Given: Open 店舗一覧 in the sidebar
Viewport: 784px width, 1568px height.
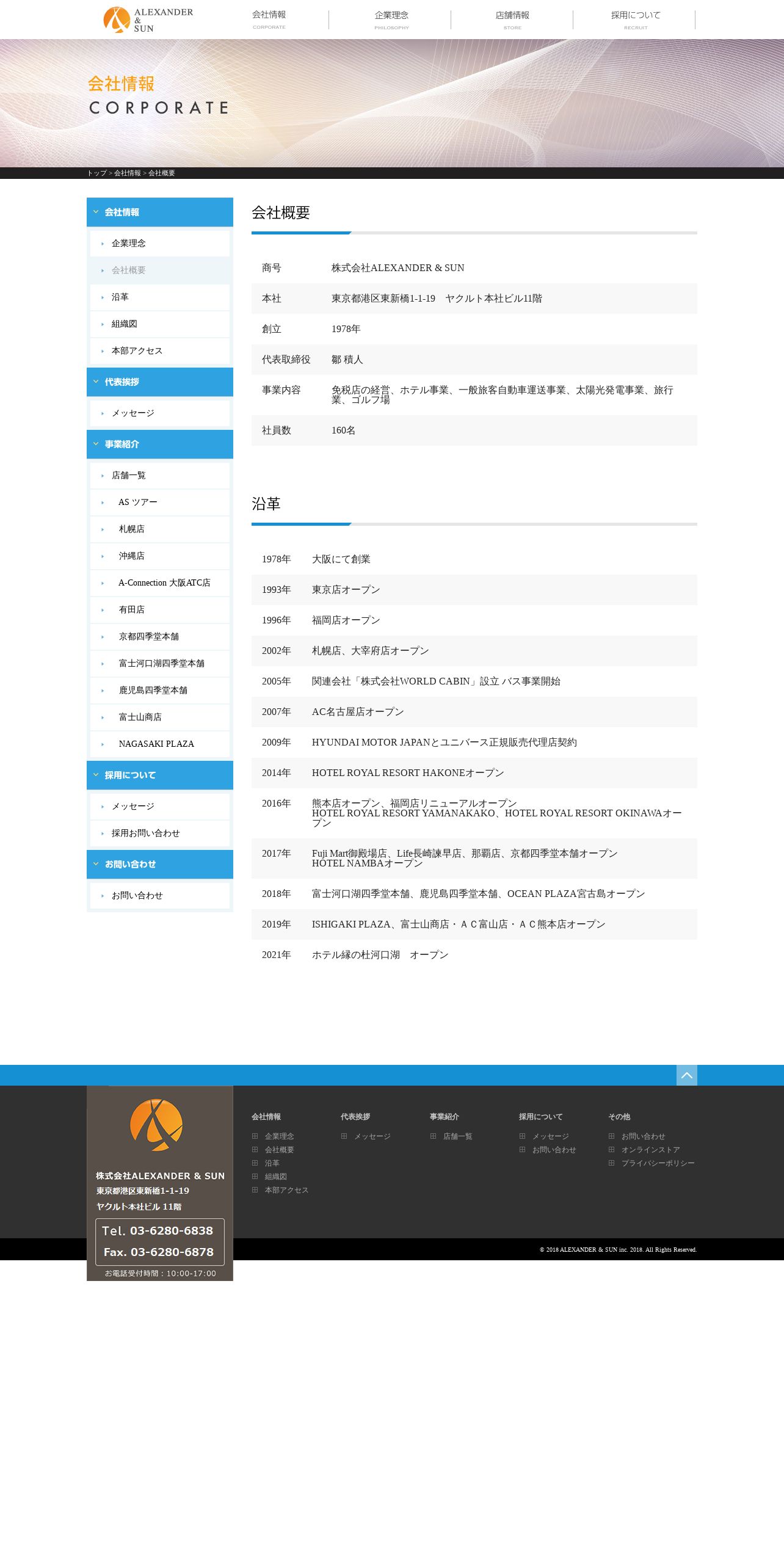Looking at the screenshot, I should [160, 475].
